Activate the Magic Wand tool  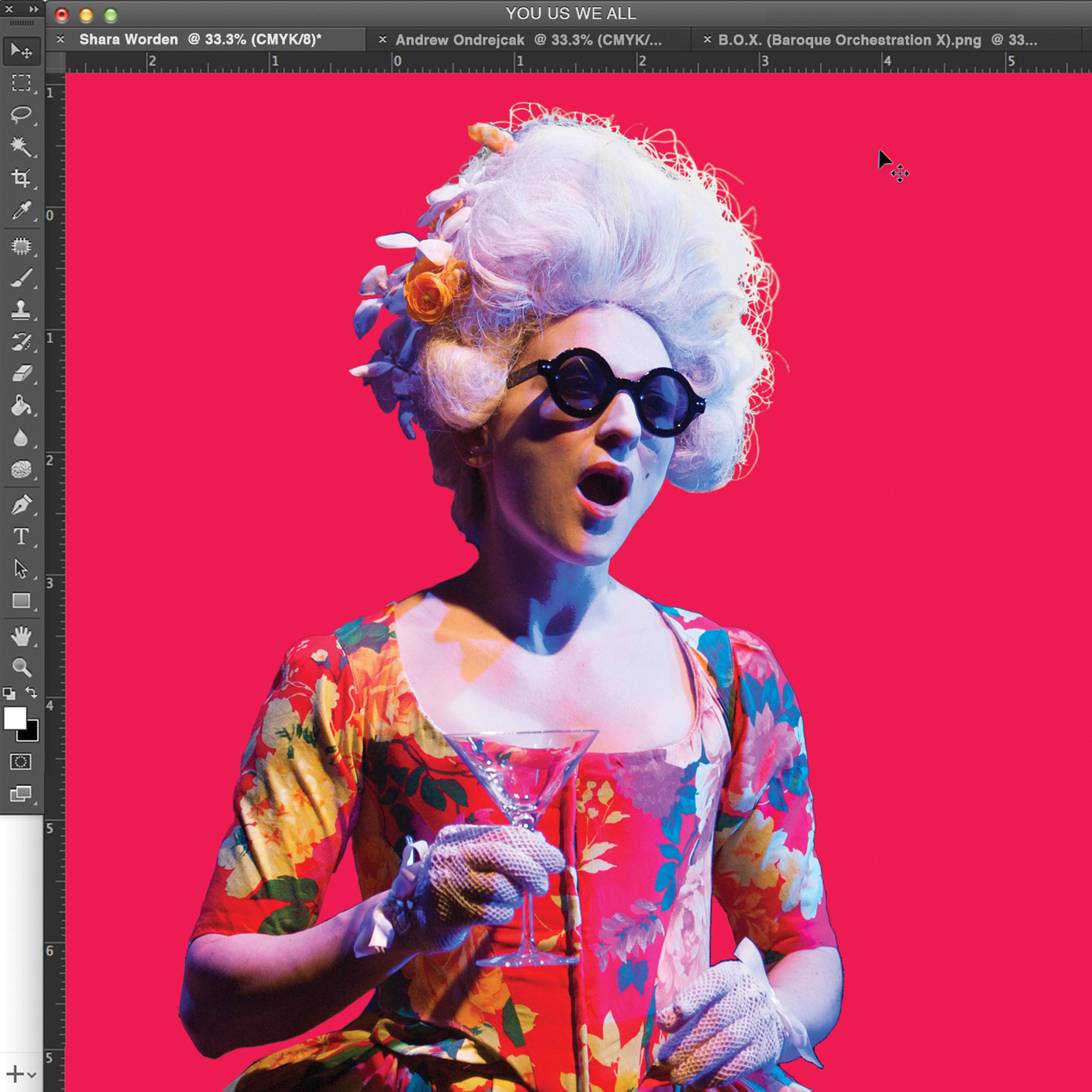click(x=22, y=146)
